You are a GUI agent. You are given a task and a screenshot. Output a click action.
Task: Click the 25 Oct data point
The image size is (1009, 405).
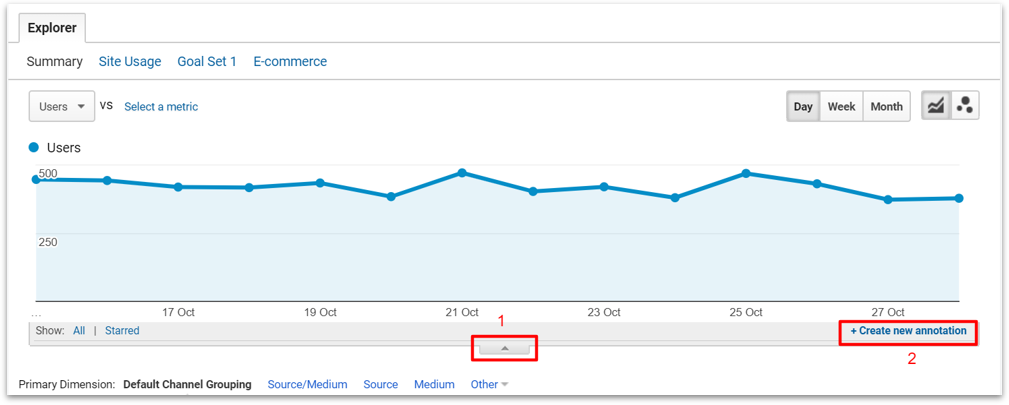pos(746,173)
